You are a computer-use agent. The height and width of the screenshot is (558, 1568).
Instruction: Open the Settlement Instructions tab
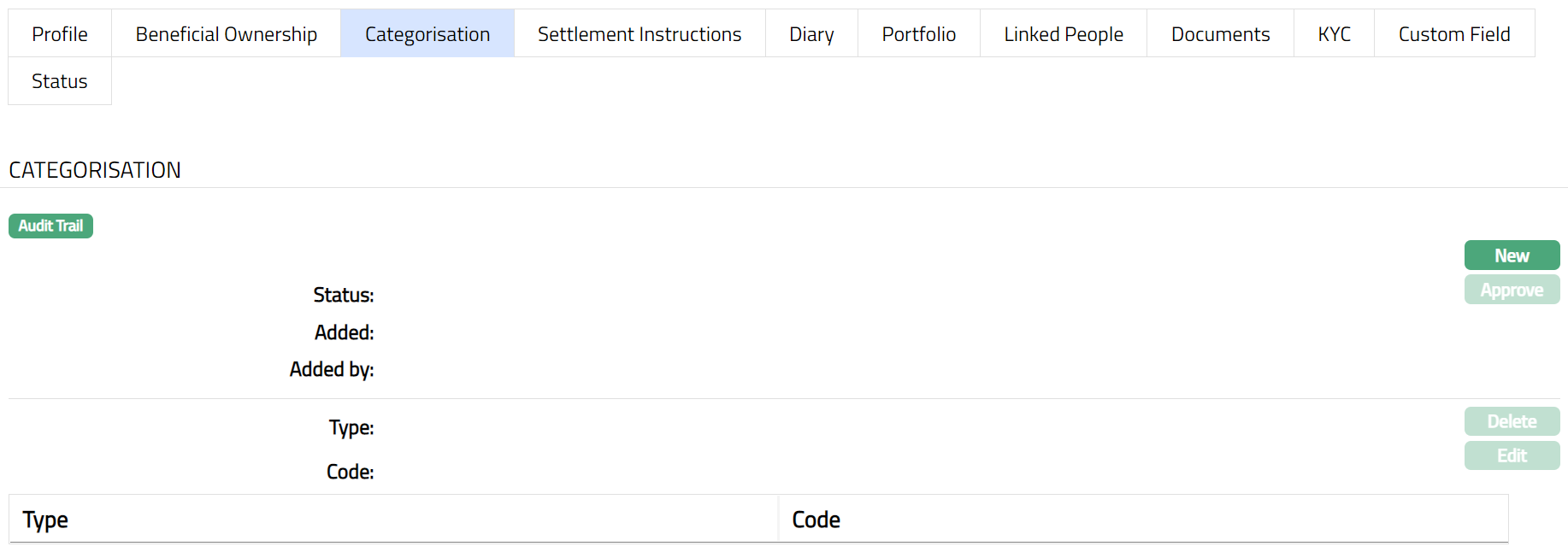(640, 34)
